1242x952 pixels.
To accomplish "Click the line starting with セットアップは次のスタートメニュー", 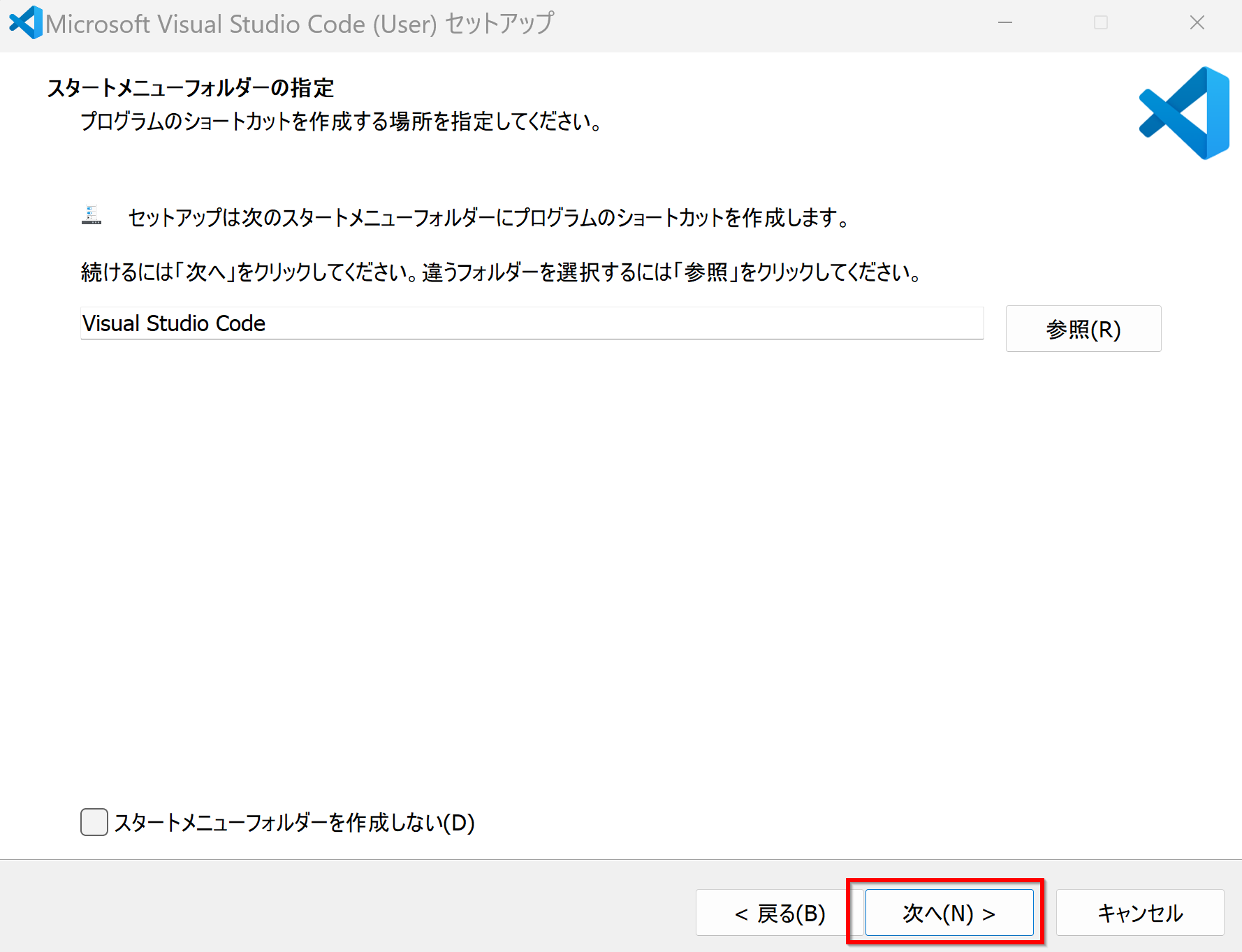I will click(489, 217).
